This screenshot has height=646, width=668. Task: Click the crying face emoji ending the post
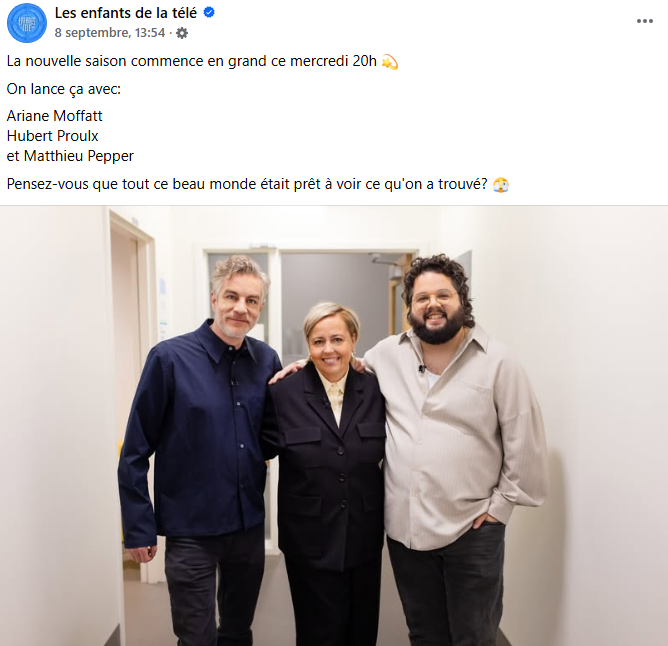(501, 185)
